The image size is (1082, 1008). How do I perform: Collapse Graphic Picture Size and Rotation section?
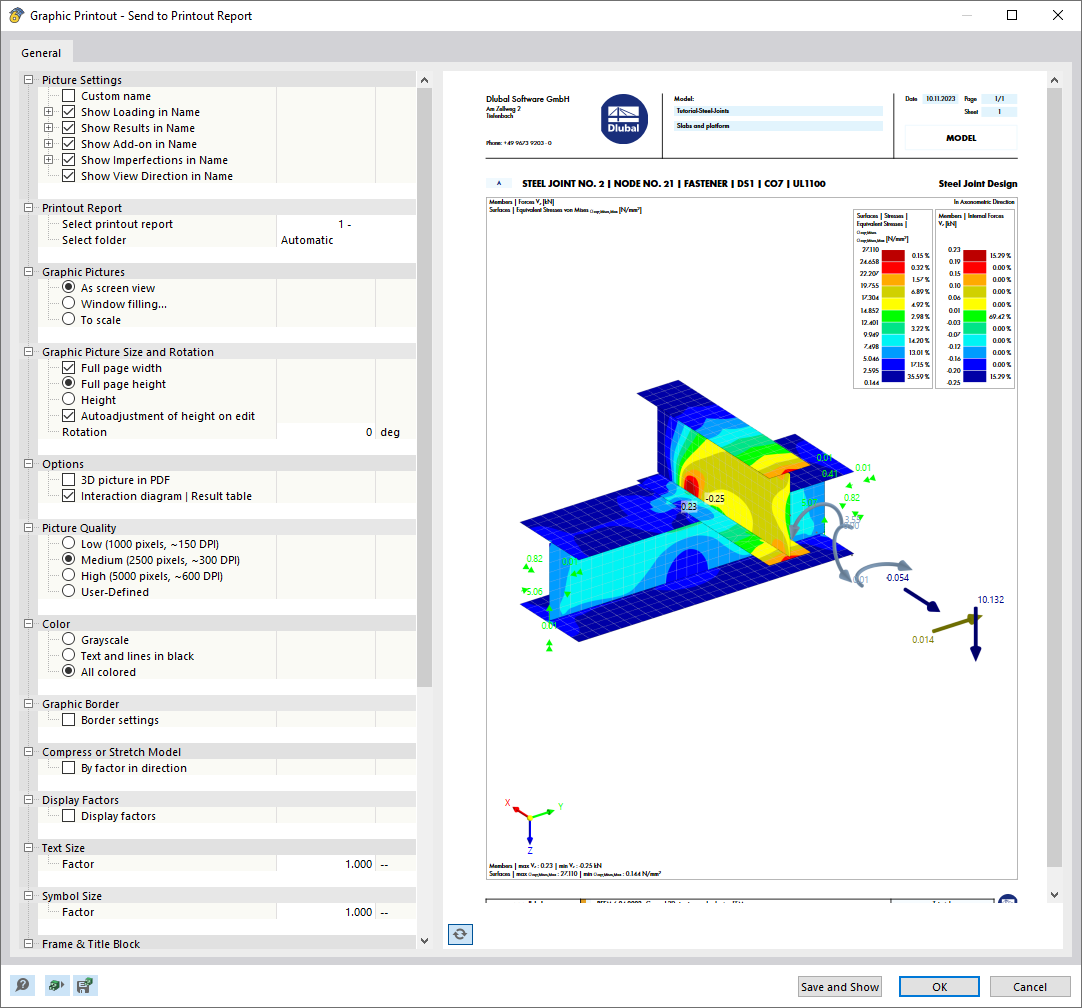[x=28, y=352]
